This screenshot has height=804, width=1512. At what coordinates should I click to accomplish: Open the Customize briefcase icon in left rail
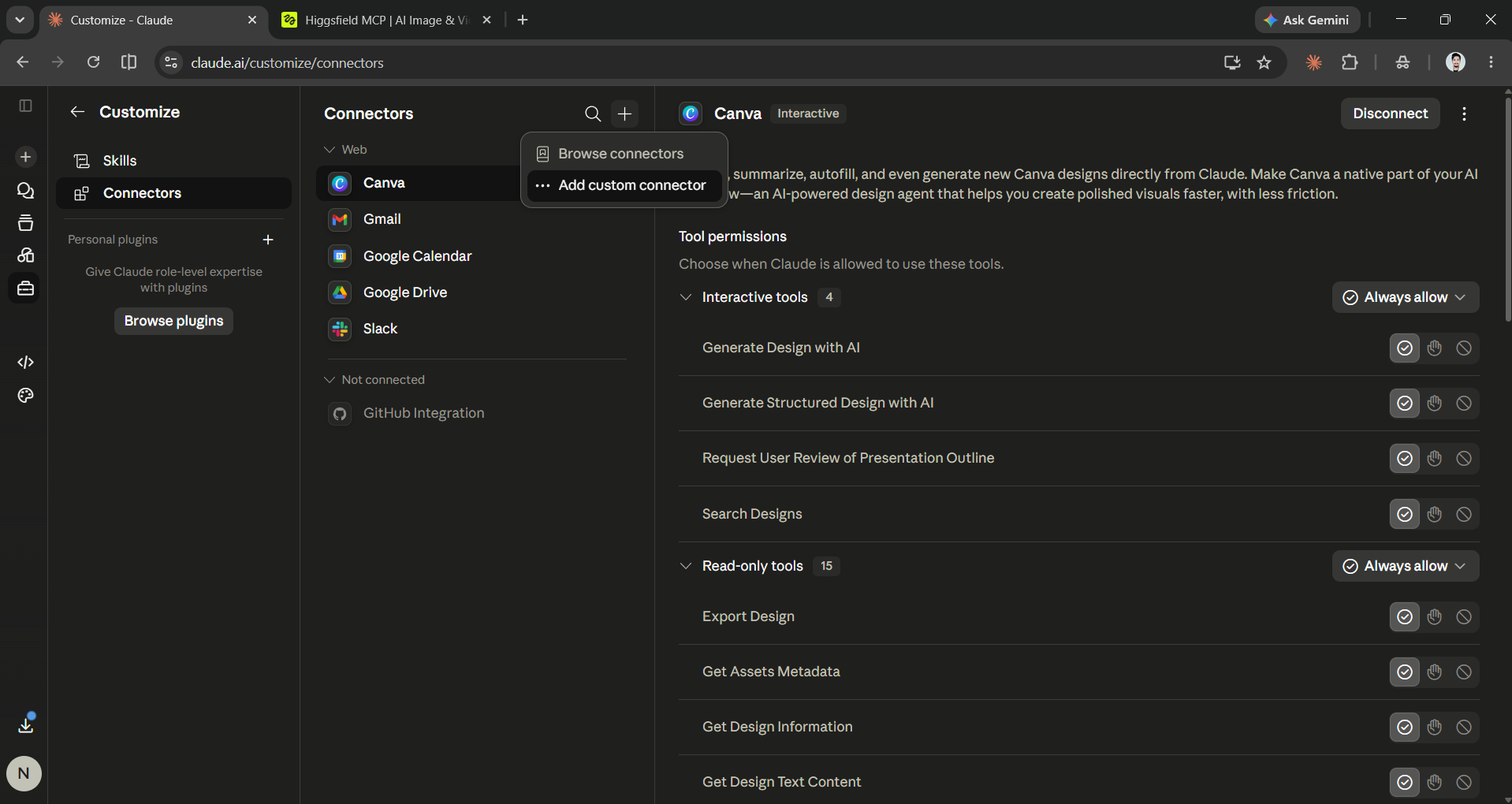point(25,288)
